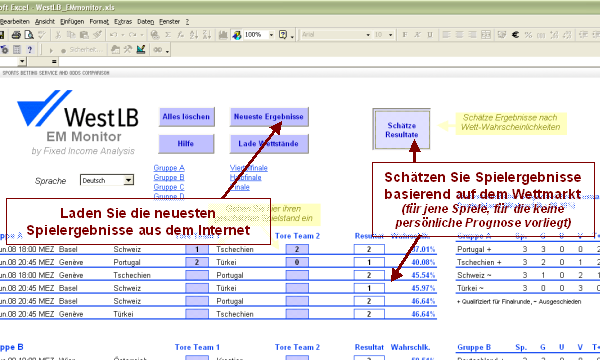
Task: Click the calculator icon in second toolbar
Action: point(17,50)
